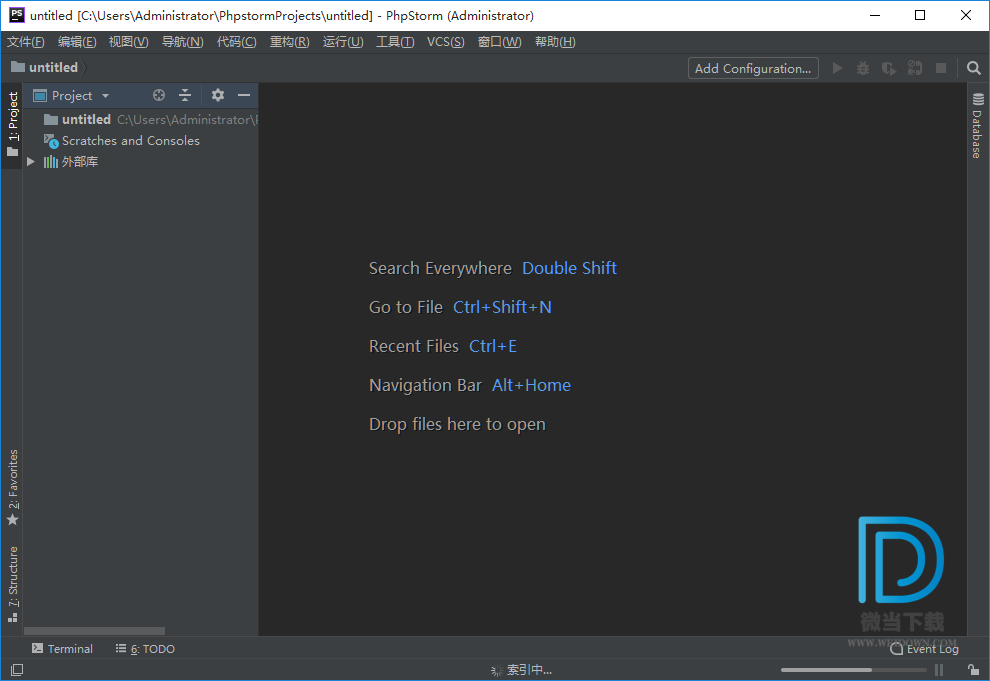Open the 文件(F) menu
Image resolution: width=990 pixels, height=681 pixels.
pyautogui.click(x=26, y=42)
